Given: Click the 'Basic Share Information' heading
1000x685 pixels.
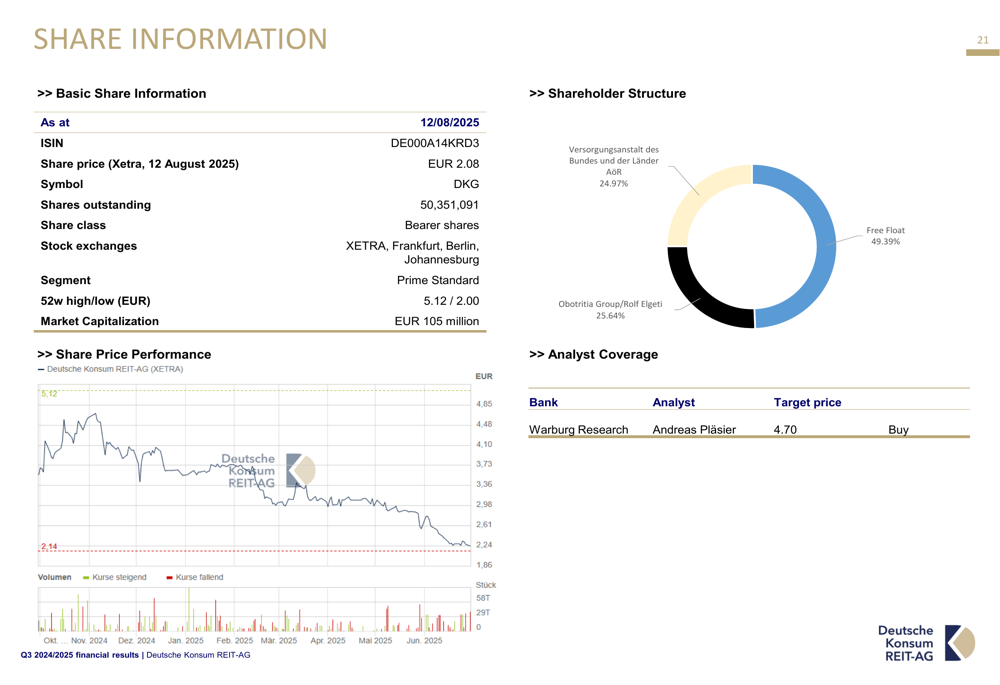Looking at the screenshot, I should tap(122, 94).
